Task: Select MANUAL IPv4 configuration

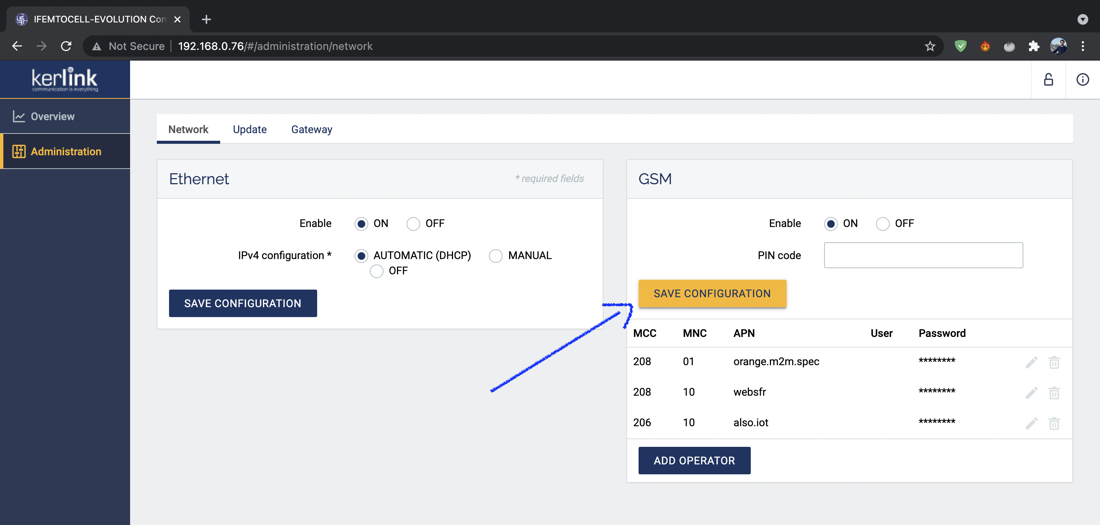Action: tap(496, 256)
